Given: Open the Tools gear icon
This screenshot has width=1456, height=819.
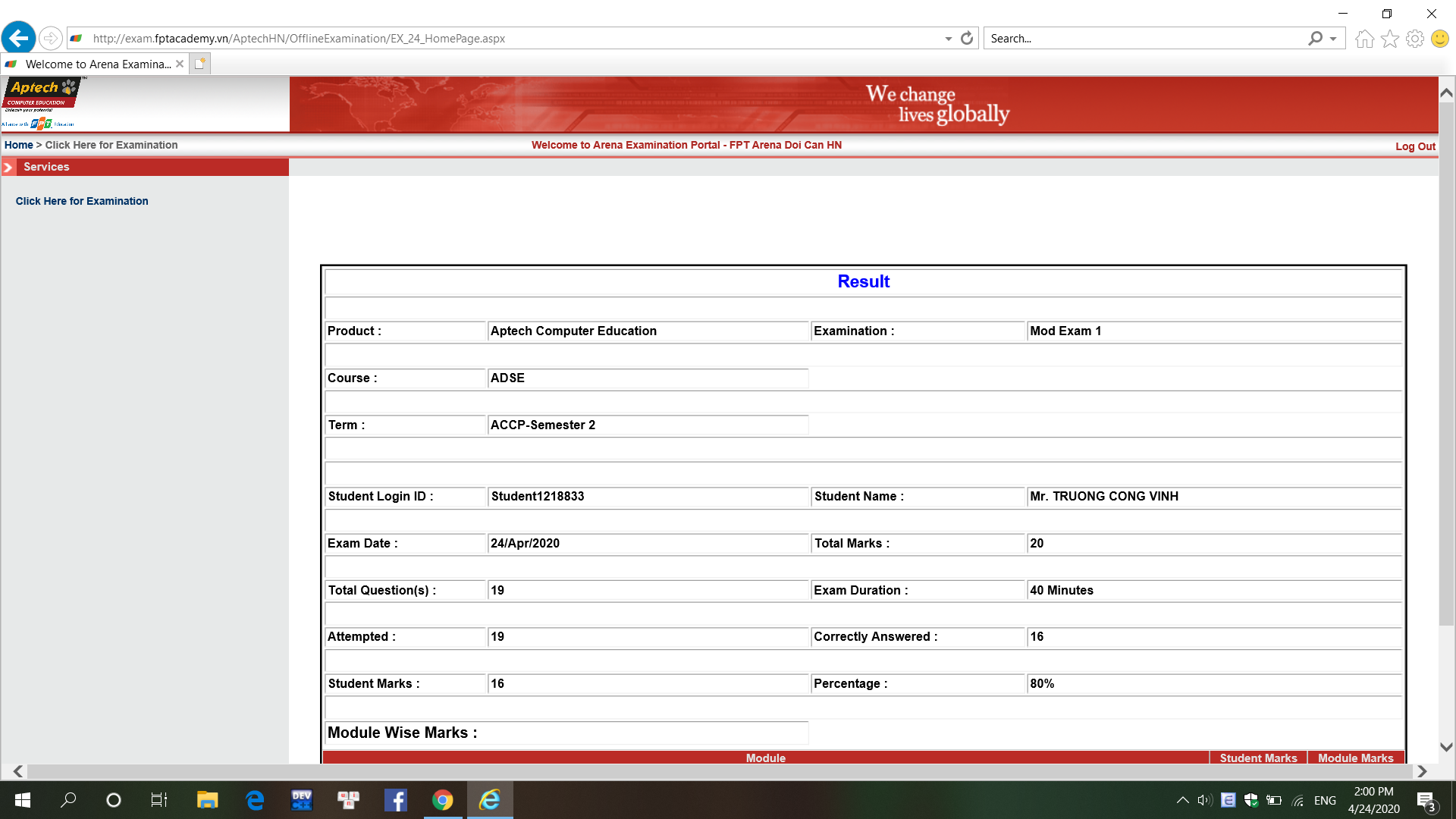Looking at the screenshot, I should [x=1415, y=39].
